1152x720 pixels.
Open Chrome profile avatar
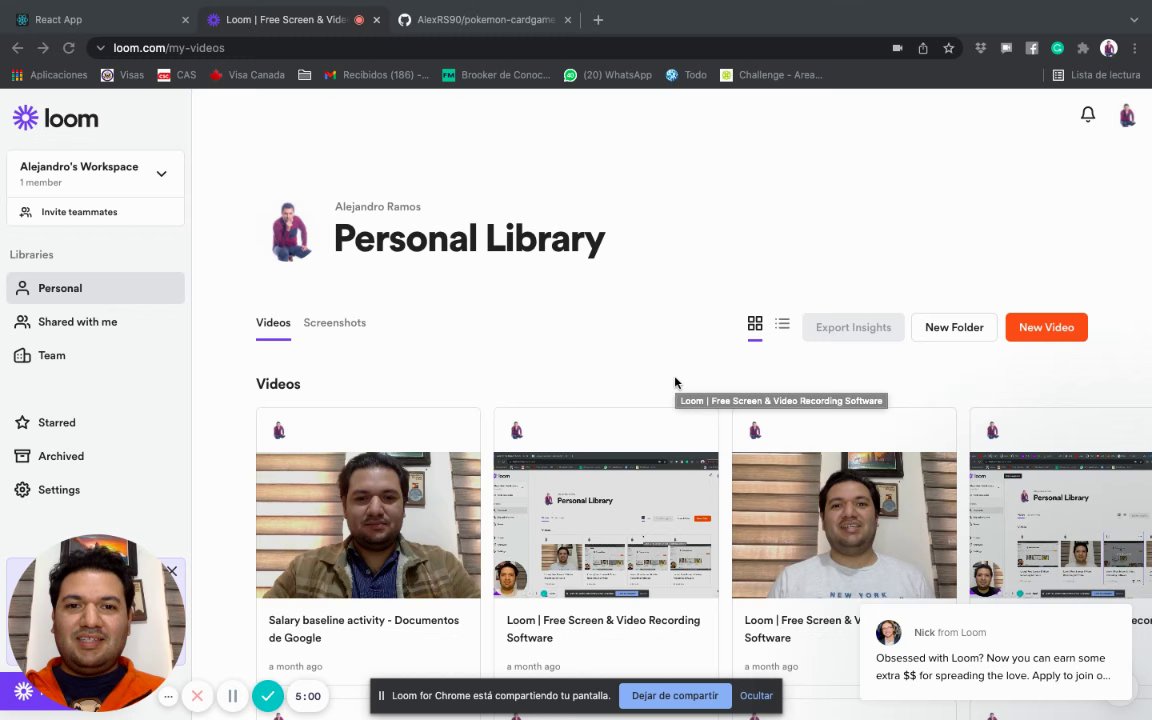[x=1109, y=48]
